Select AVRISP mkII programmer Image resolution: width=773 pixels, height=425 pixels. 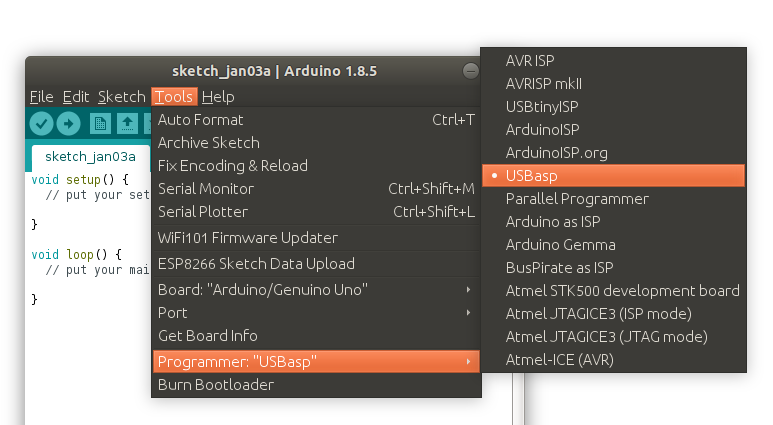613,84
